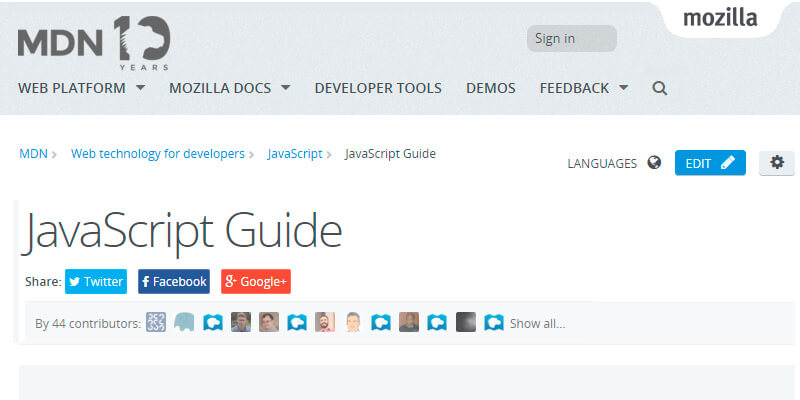Click the globe icon beside Languages
This screenshot has width=800, height=400.
click(x=654, y=163)
